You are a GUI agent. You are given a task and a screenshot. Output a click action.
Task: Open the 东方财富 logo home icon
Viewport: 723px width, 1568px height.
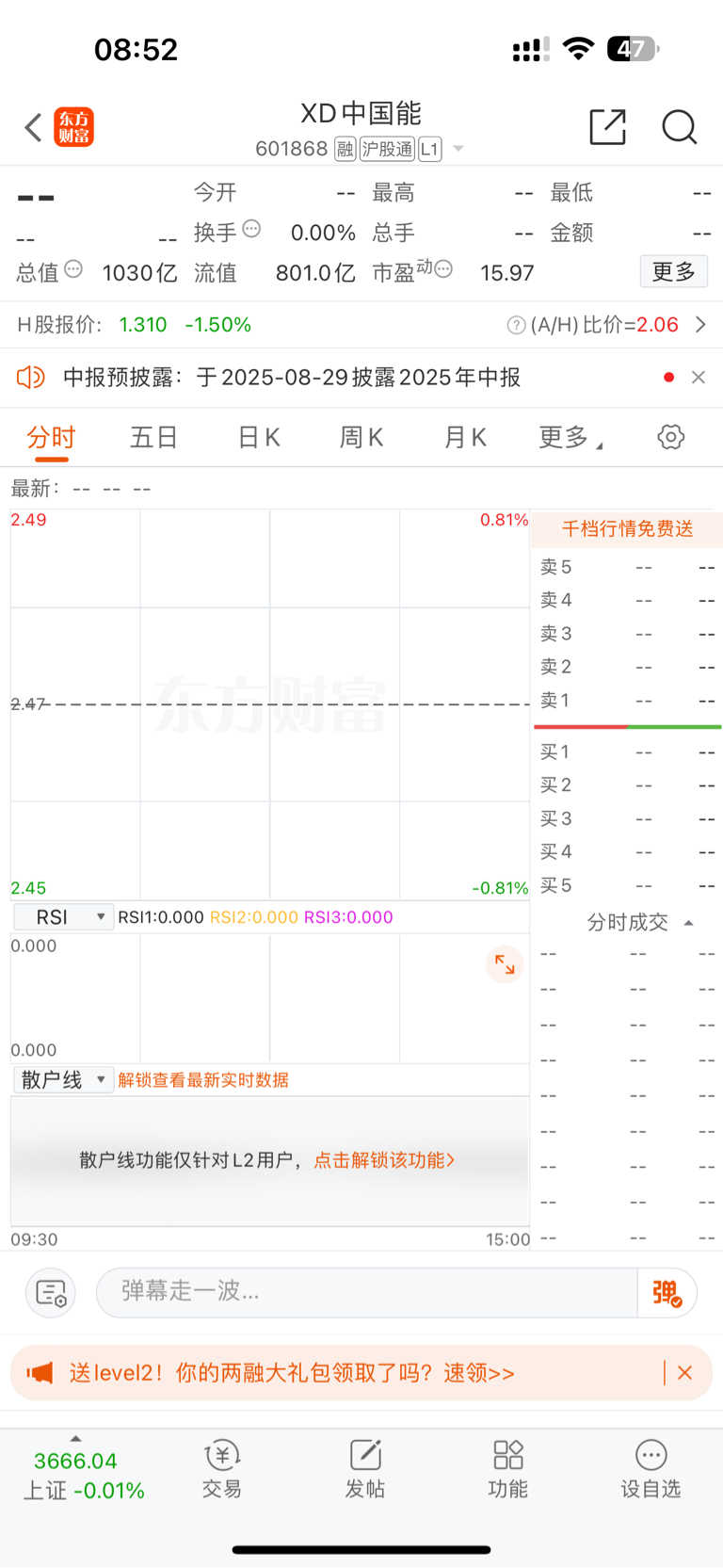pyautogui.click(x=74, y=127)
